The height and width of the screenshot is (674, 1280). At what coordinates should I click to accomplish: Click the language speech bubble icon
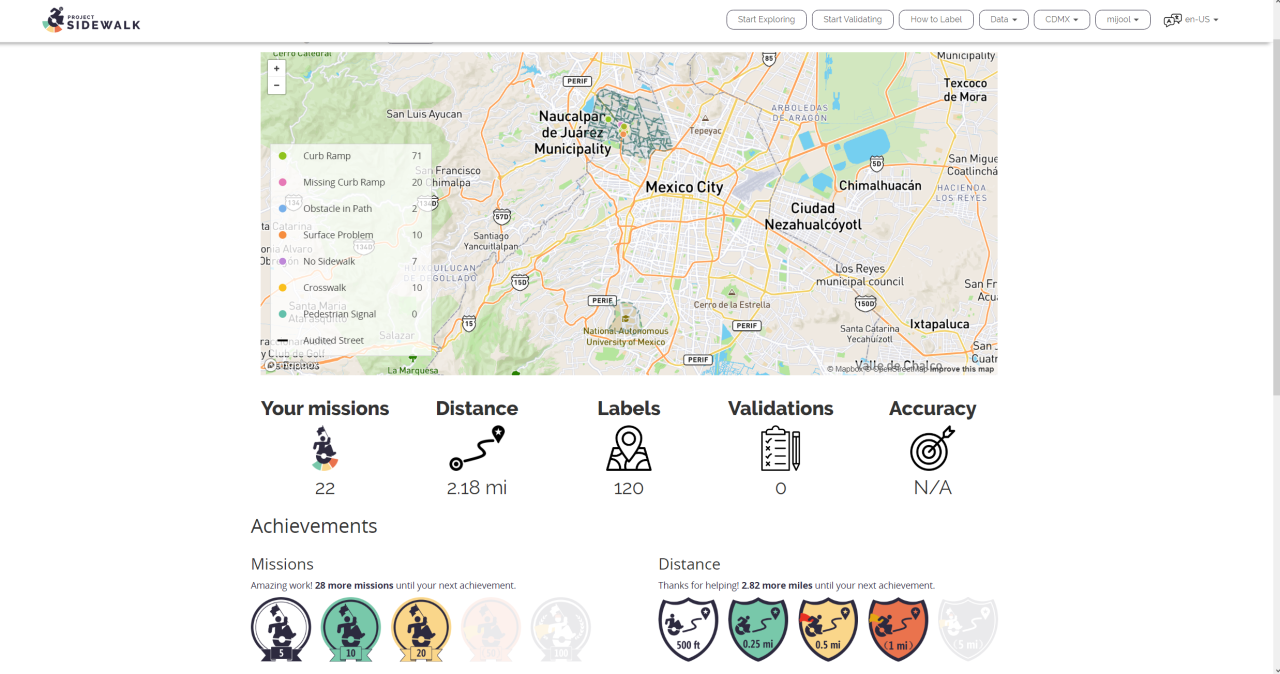[1173, 19]
